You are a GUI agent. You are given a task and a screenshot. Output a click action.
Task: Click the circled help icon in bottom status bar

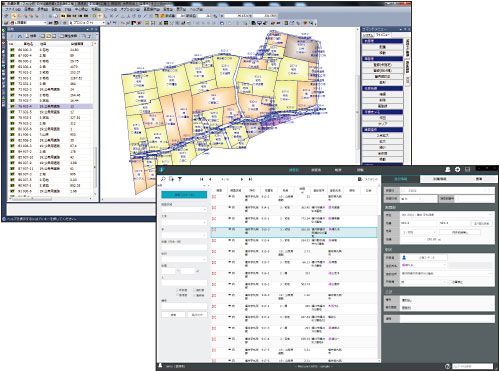(448, 366)
